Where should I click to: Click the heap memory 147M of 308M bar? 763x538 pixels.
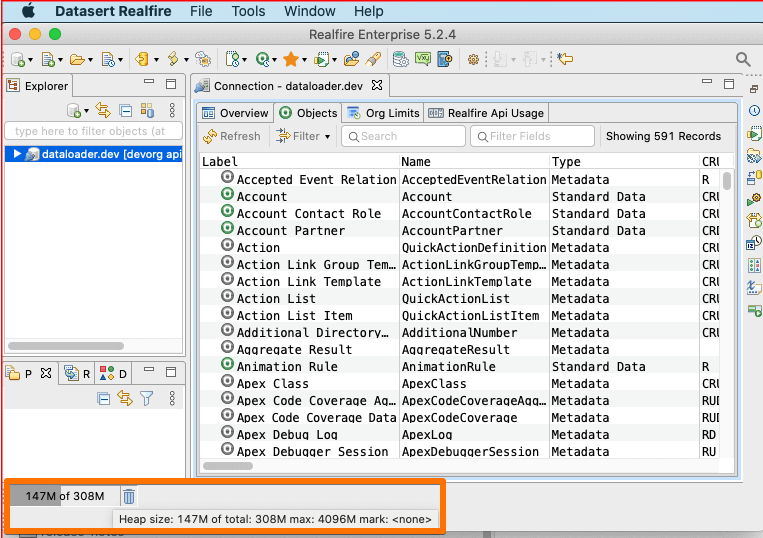(65, 496)
